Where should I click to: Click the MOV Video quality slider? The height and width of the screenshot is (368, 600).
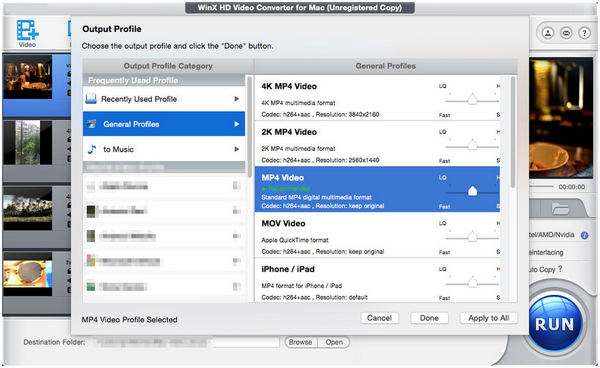point(473,237)
